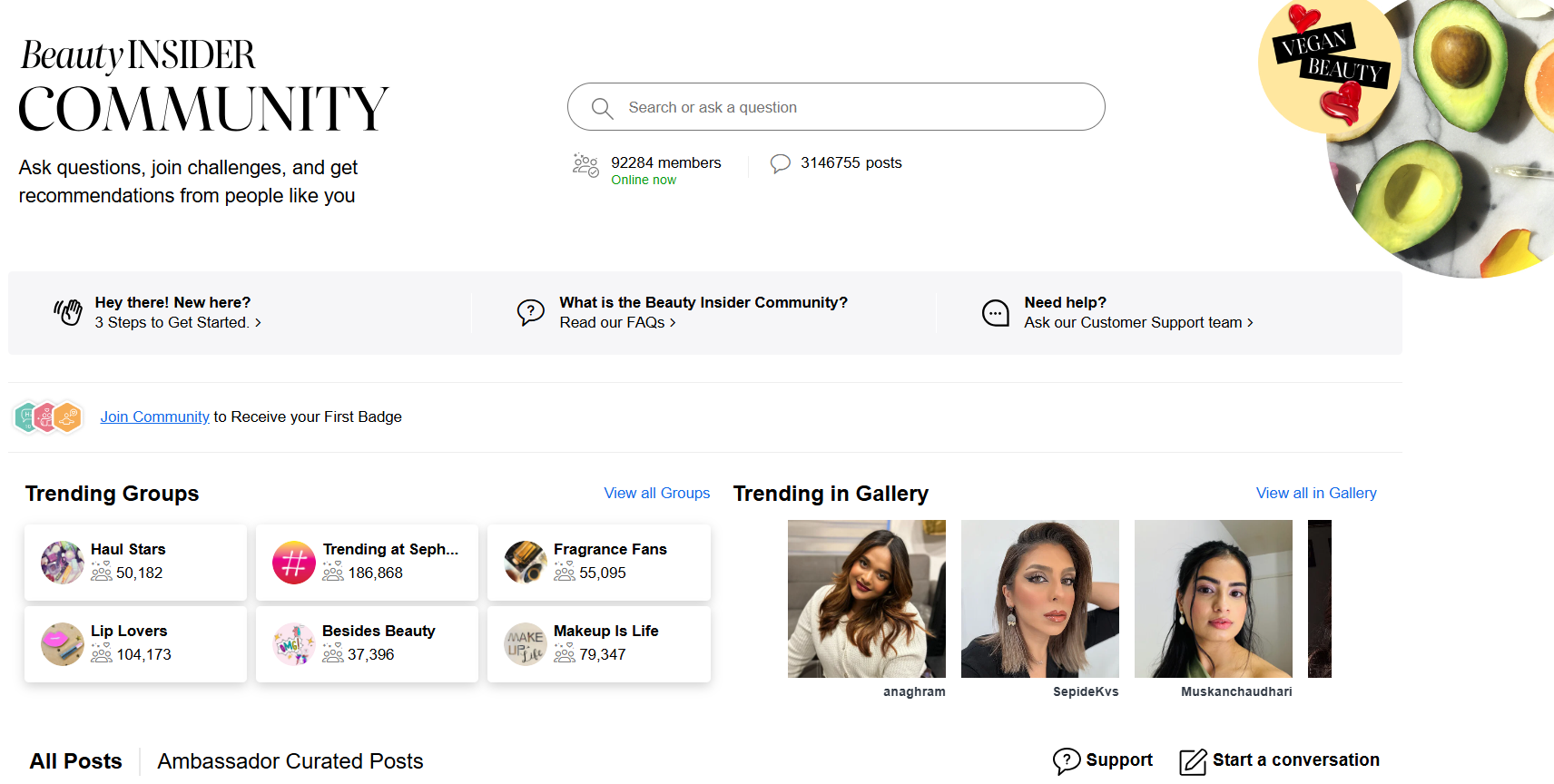Image resolution: width=1554 pixels, height=784 pixels.
Task: Open the Besides Beauty group avatar
Action: pyautogui.click(x=294, y=644)
